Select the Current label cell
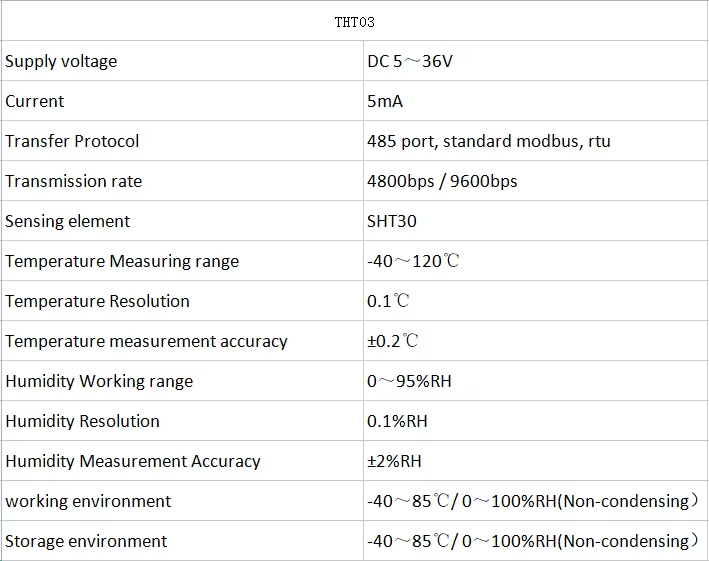The height and width of the screenshot is (561, 709). pos(35,101)
